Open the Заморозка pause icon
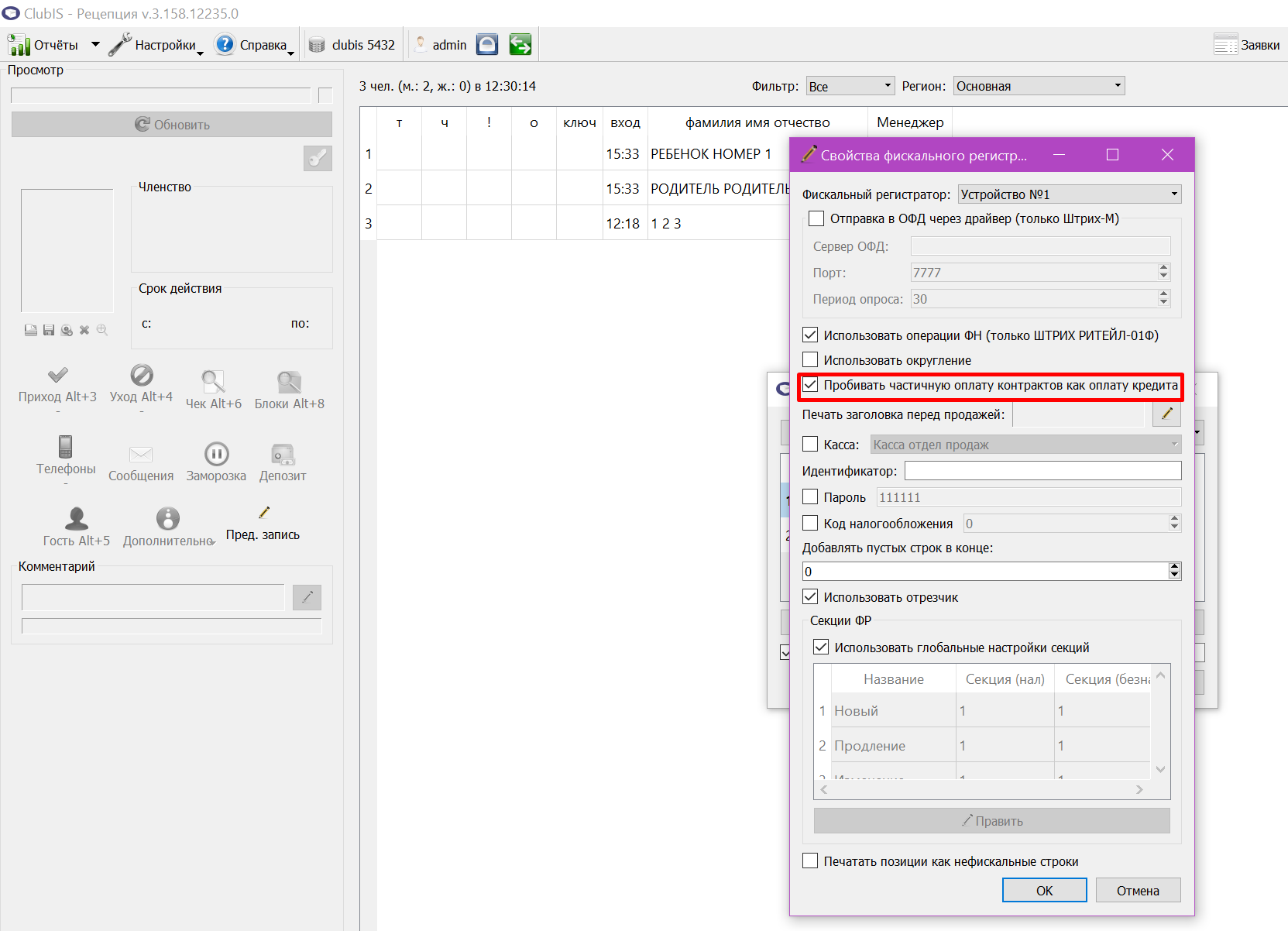1288x931 pixels. tap(216, 454)
